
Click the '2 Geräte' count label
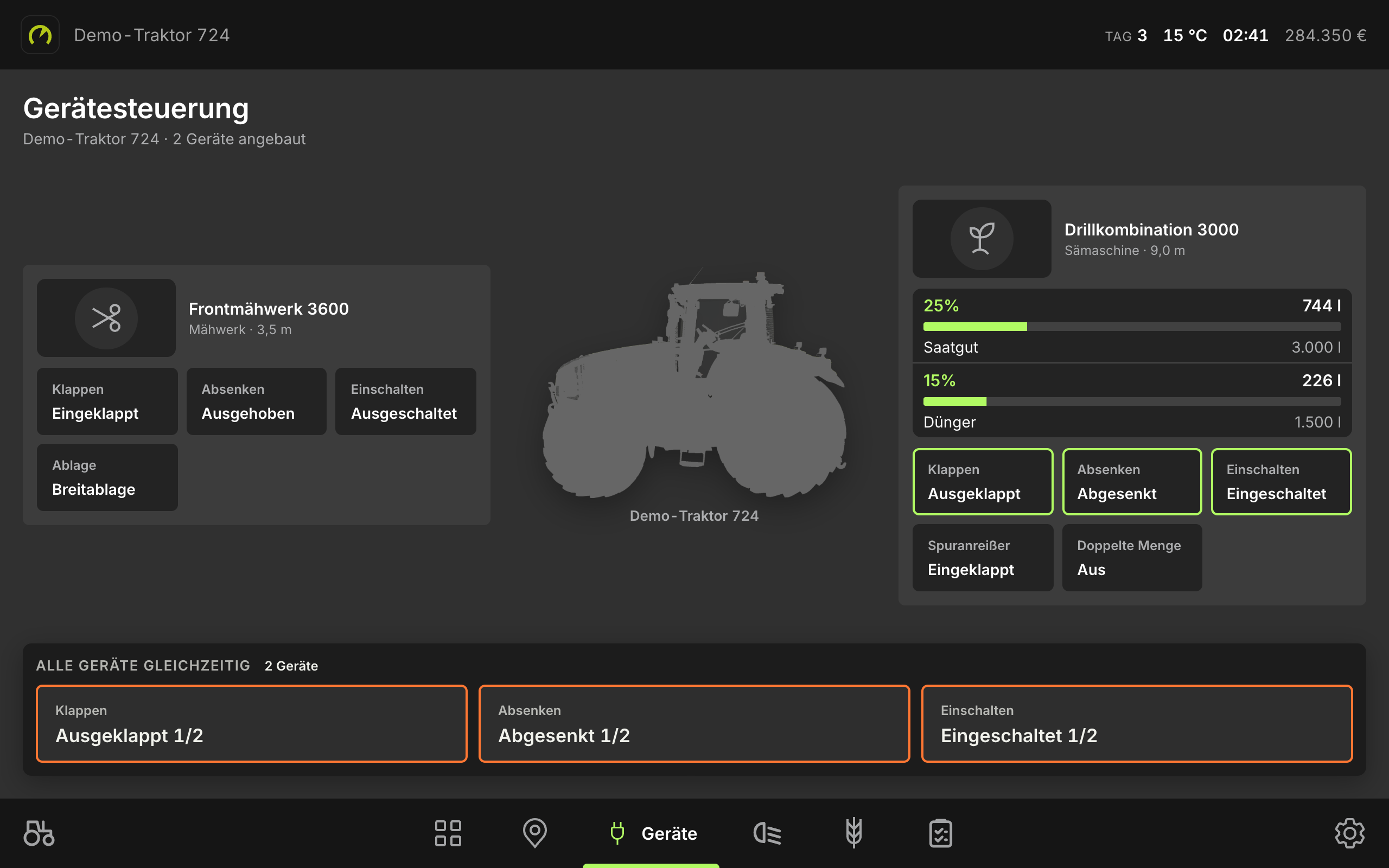click(291, 665)
